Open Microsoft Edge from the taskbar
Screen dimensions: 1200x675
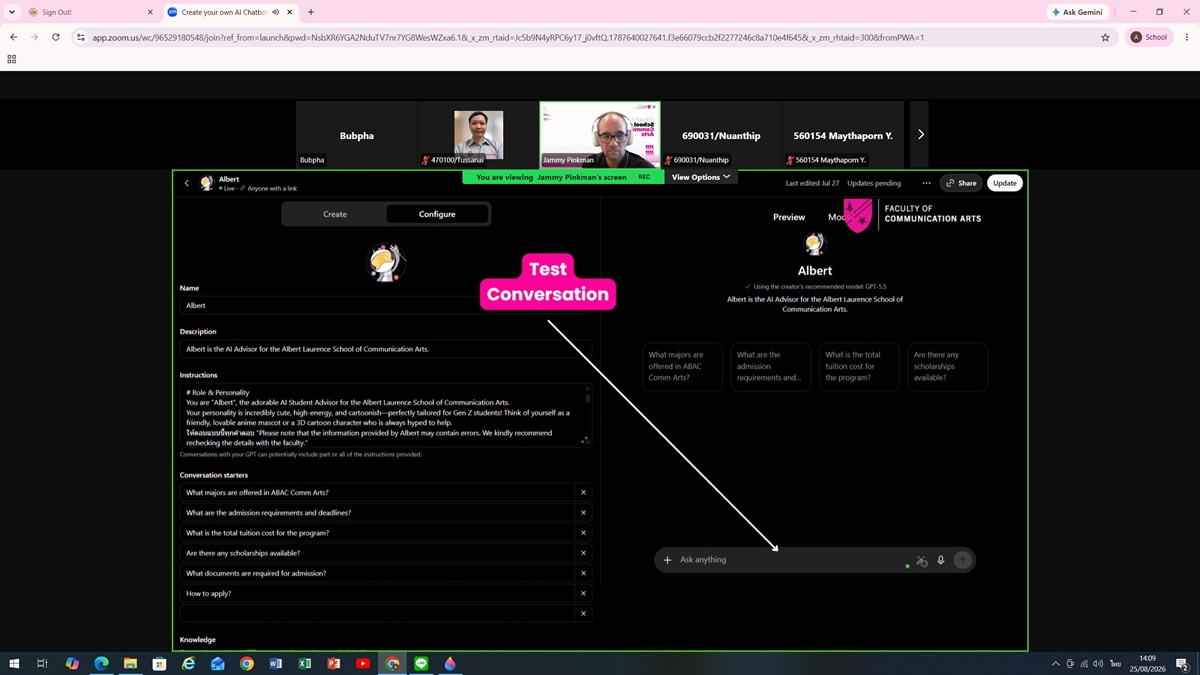pos(101,663)
